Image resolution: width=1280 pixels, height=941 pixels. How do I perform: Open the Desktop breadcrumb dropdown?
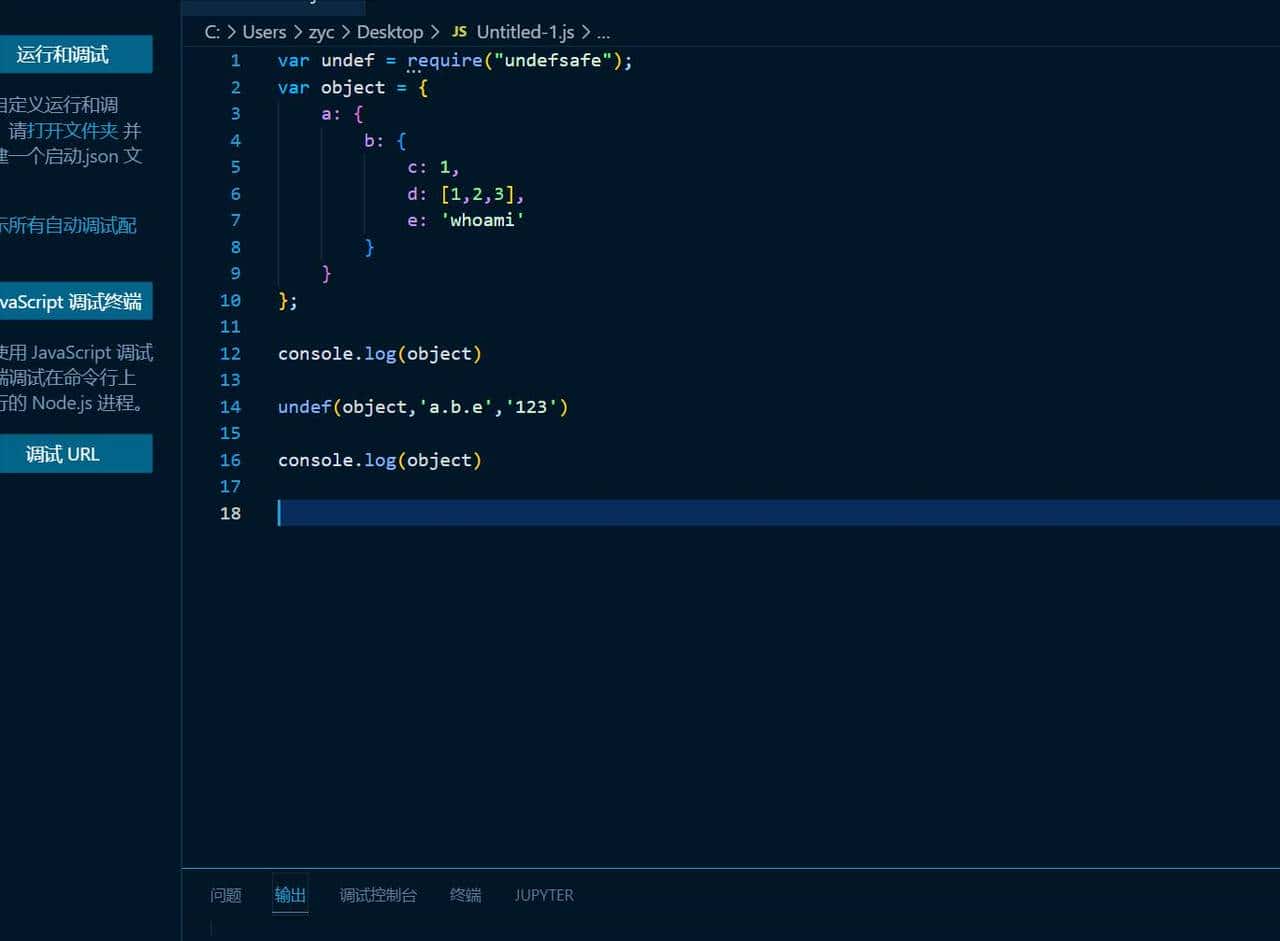[390, 31]
